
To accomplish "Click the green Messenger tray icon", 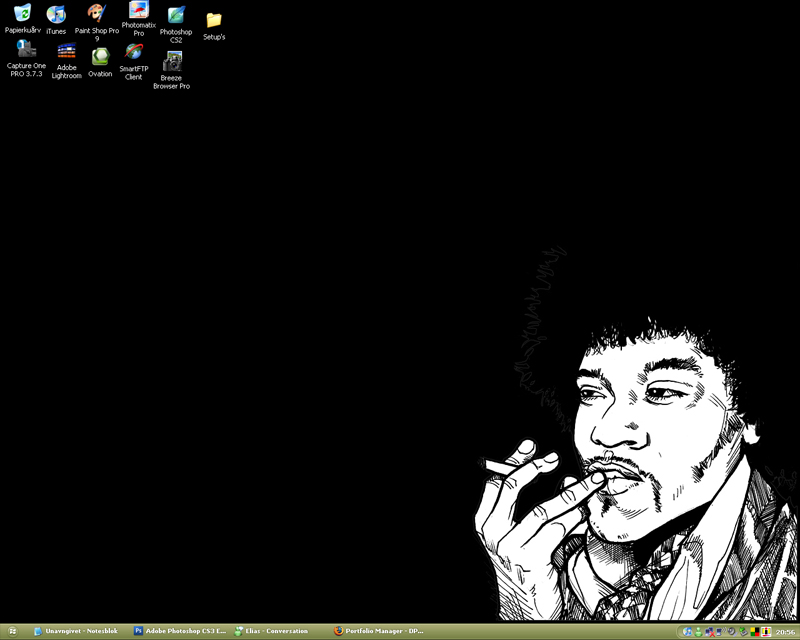I will (698, 632).
